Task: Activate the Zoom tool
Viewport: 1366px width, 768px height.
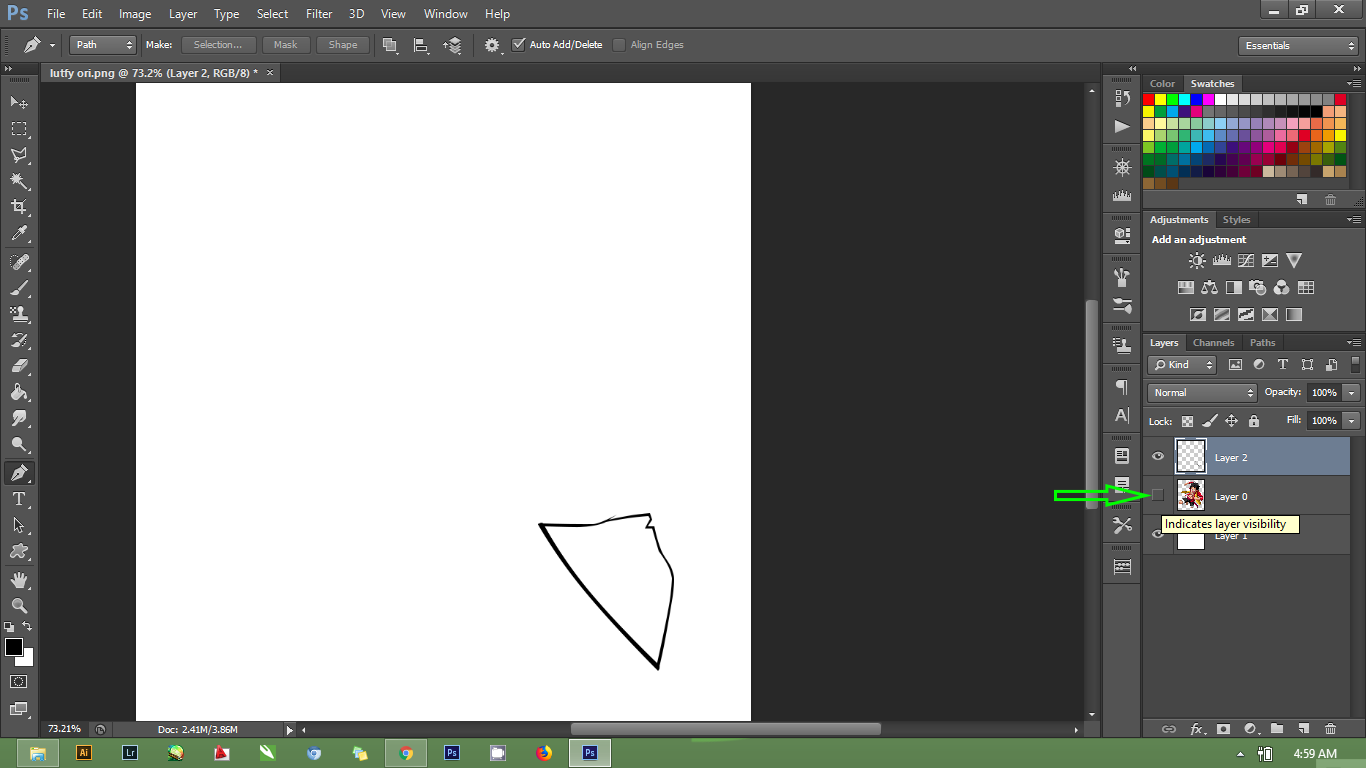Action: (x=18, y=605)
